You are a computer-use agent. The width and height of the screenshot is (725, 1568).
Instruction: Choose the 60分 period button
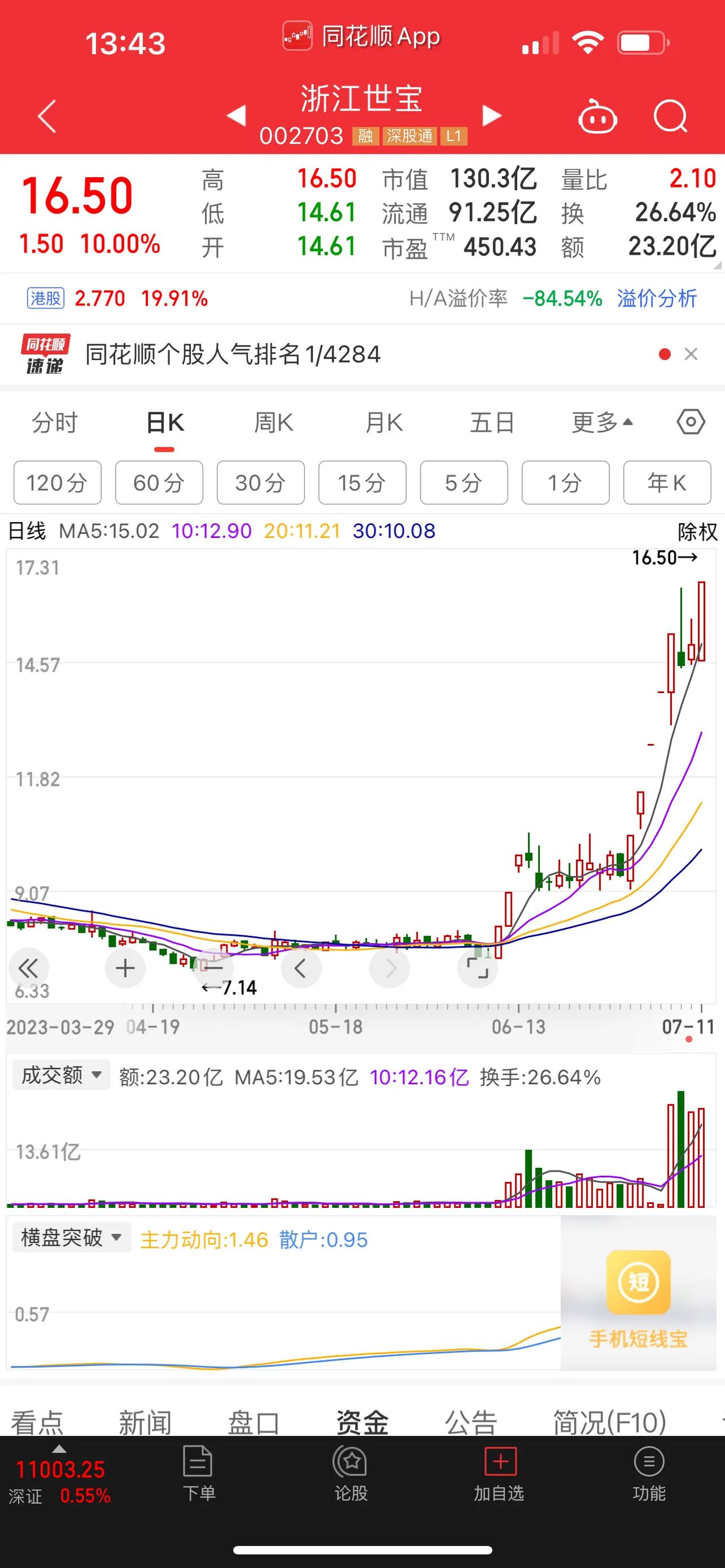coord(159,482)
